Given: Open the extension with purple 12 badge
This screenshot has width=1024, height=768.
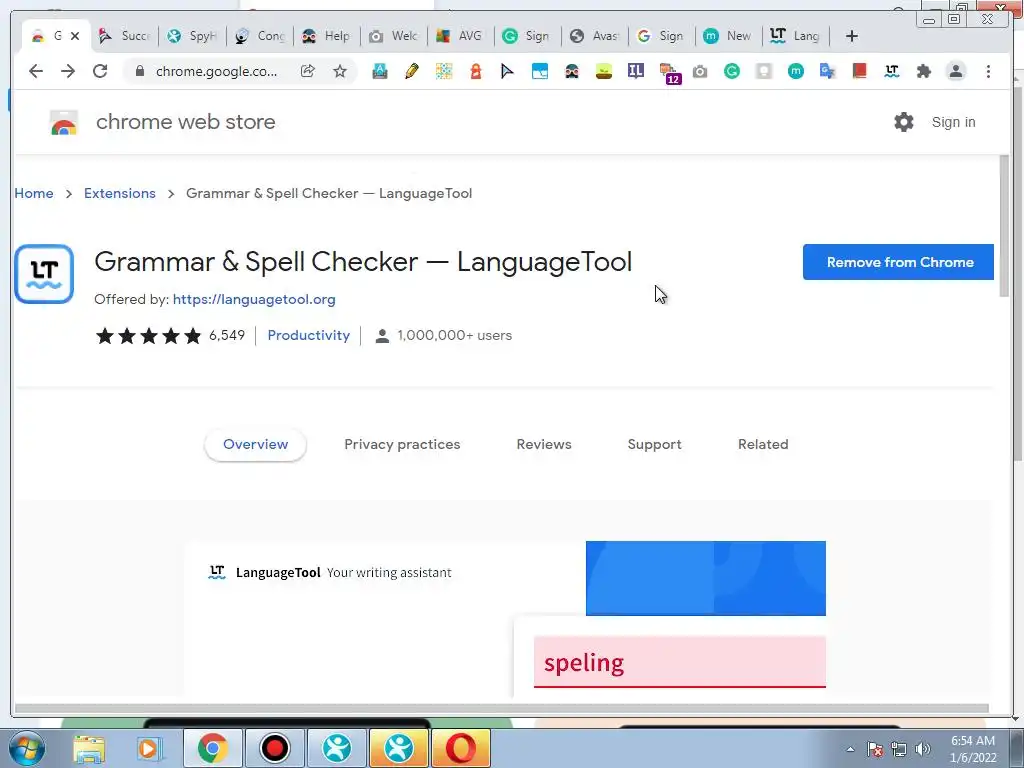Looking at the screenshot, I should click(x=670, y=73).
